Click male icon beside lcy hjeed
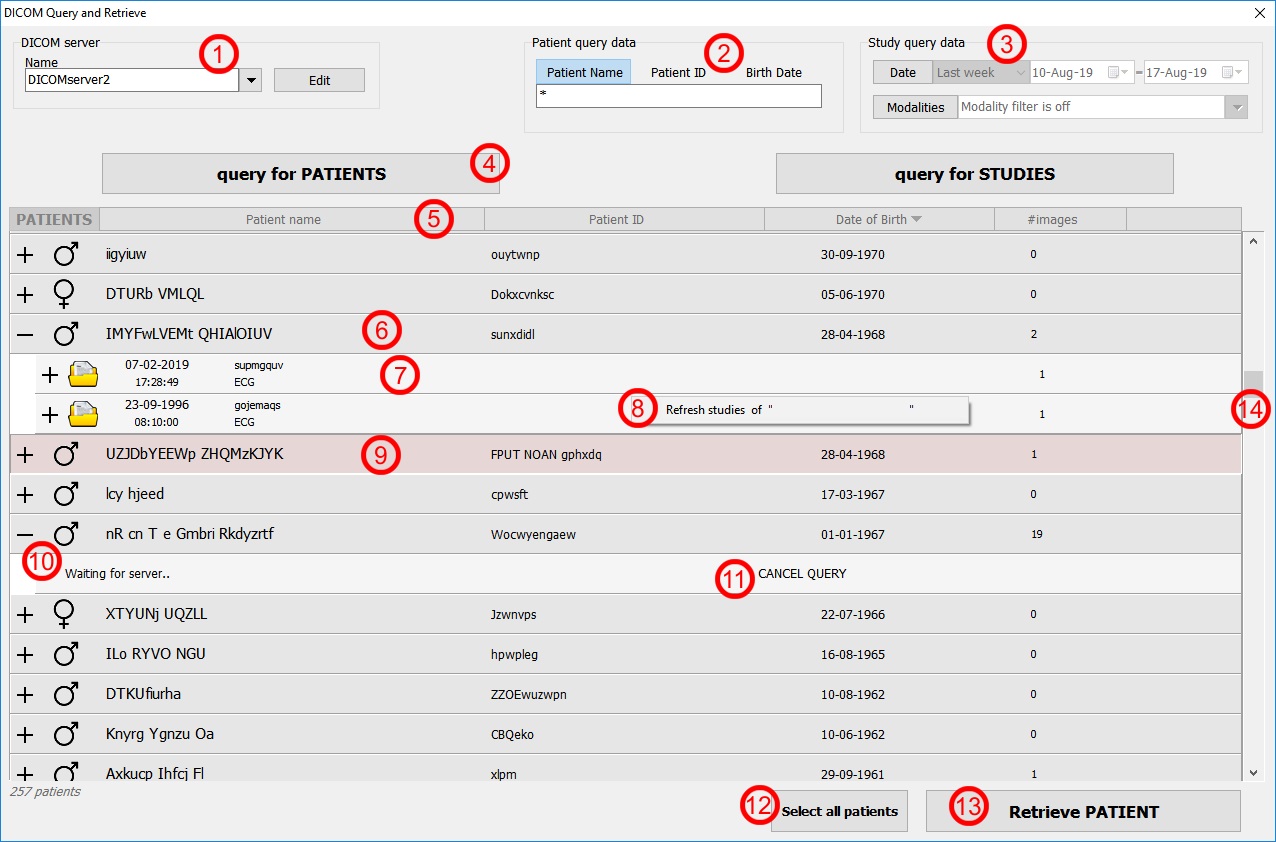This screenshot has width=1276, height=842. (x=66, y=494)
